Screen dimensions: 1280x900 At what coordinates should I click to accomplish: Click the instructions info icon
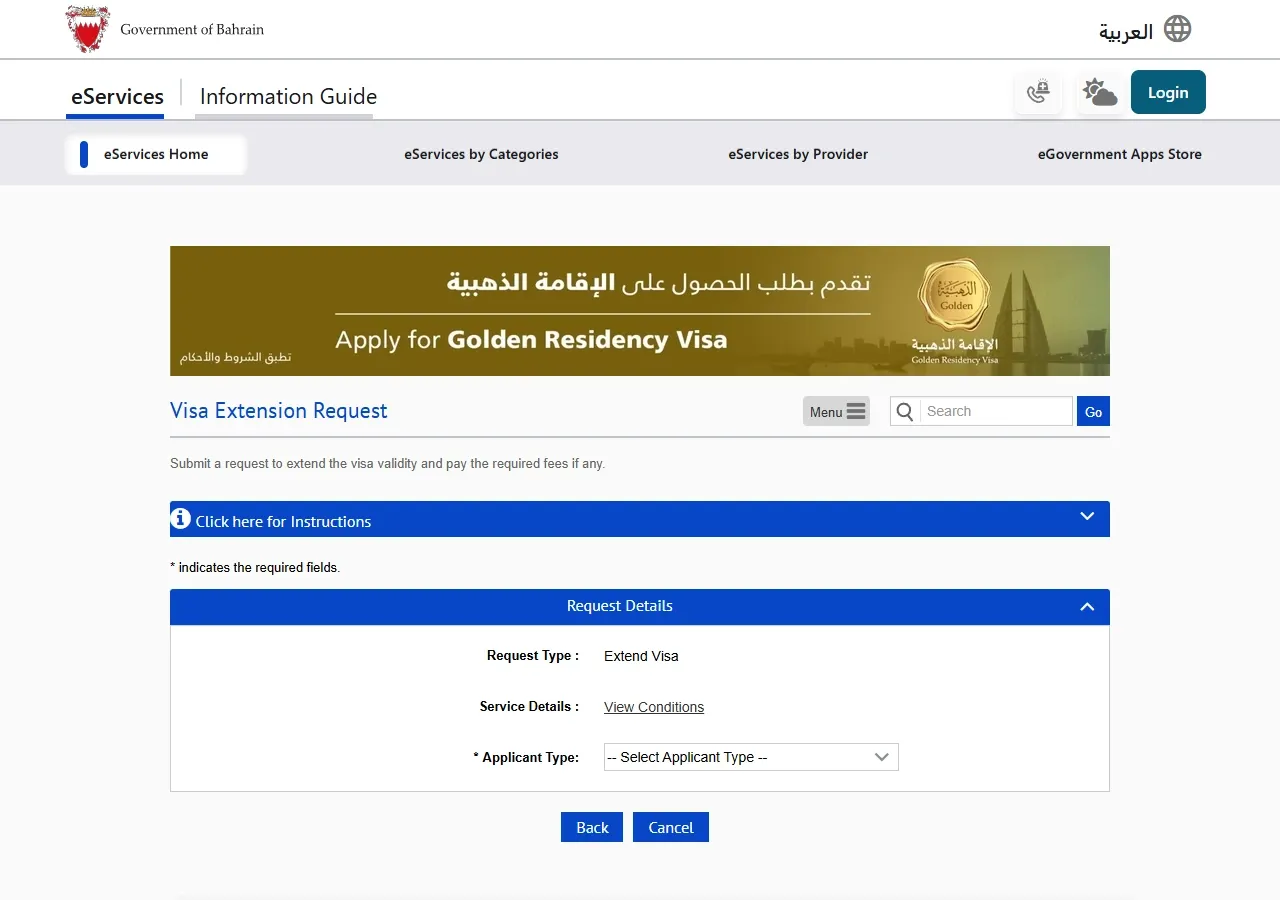tap(181, 519)
